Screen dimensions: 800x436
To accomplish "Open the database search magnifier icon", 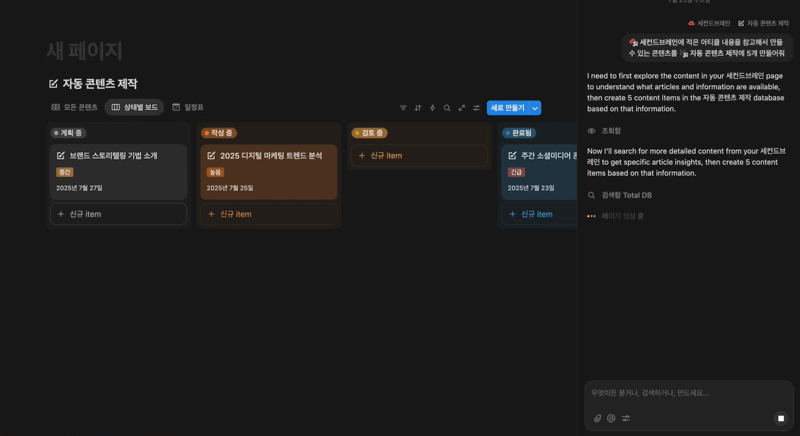I will pos(447,108).
